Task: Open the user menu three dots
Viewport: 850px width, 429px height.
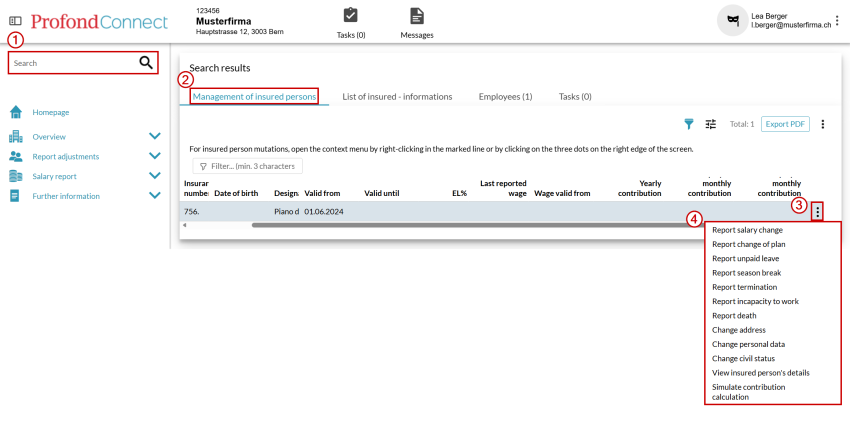Action: (839, 21)
